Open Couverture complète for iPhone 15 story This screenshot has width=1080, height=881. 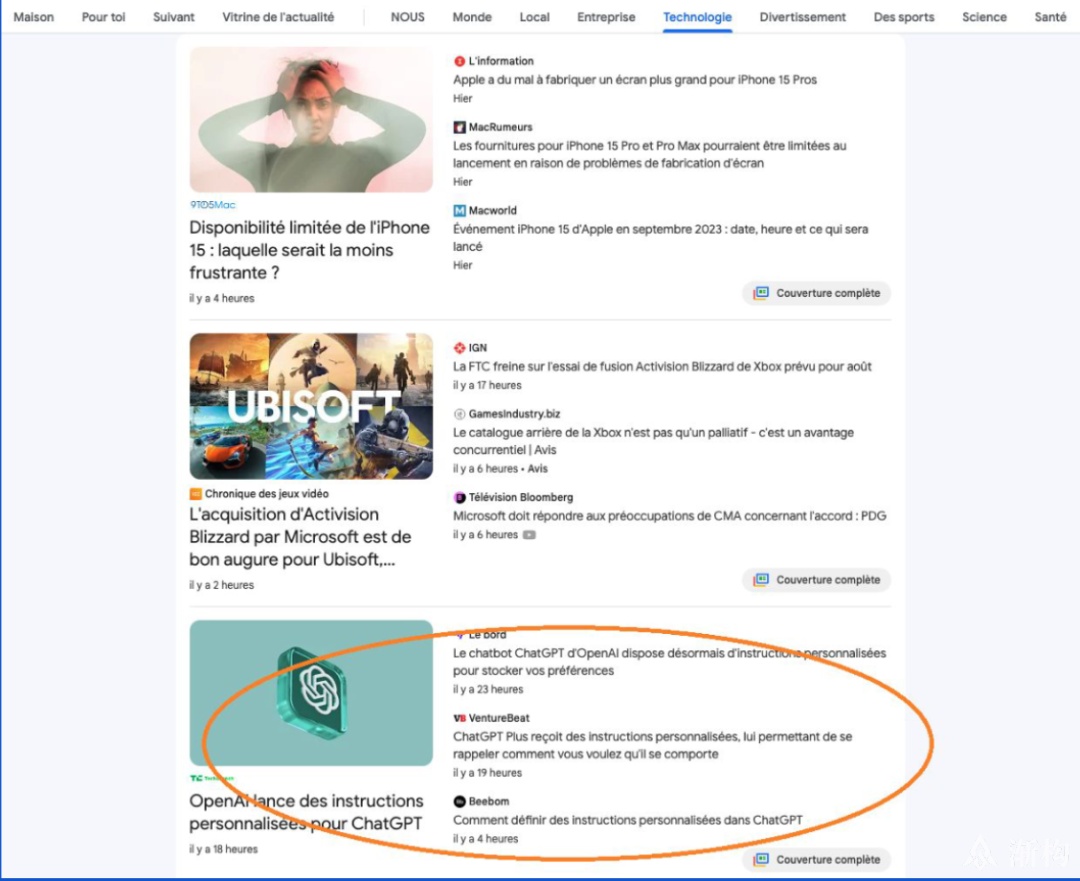coord(816,293)
